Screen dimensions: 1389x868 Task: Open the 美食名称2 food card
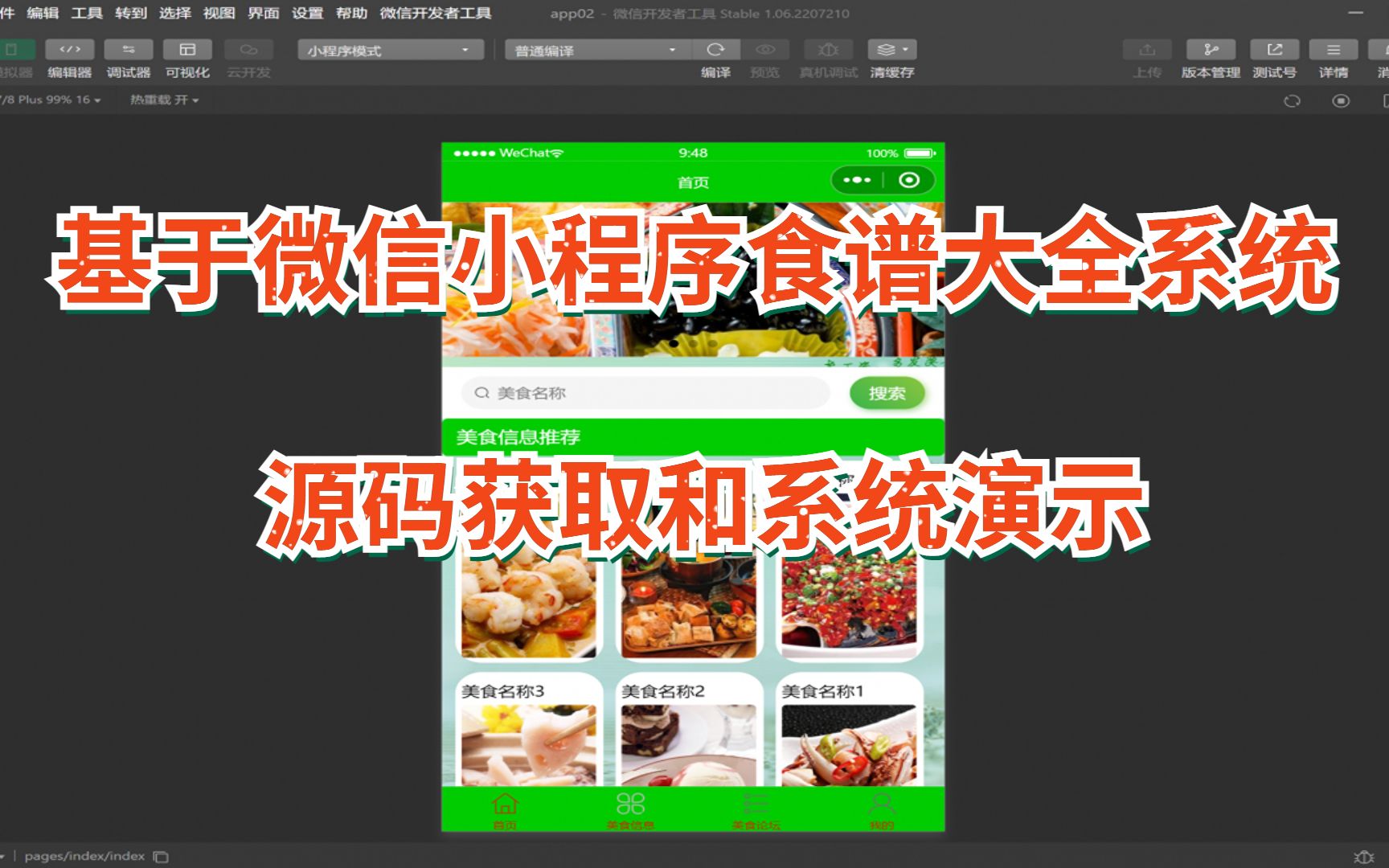click(x=689, y=730)
